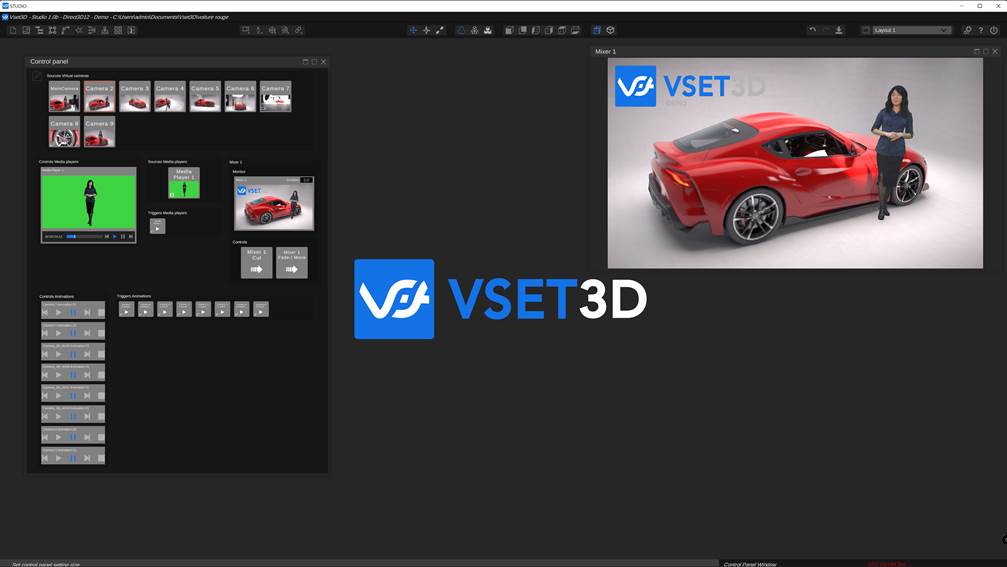Click the Save project icon in the toolbar
The height and width of the screenshot is (567, 1007).
click(x=26, y=30)
